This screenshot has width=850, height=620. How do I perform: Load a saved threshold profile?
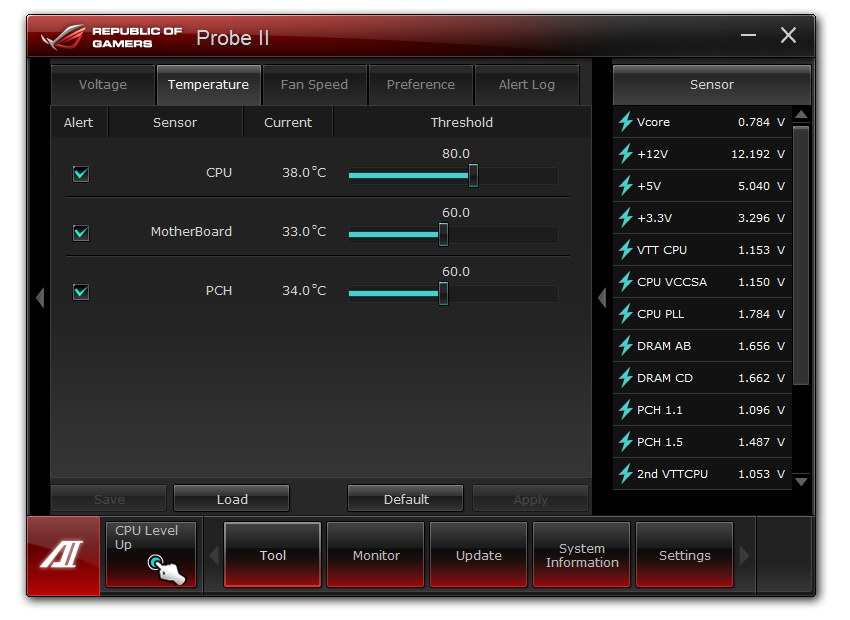point(231,499)
